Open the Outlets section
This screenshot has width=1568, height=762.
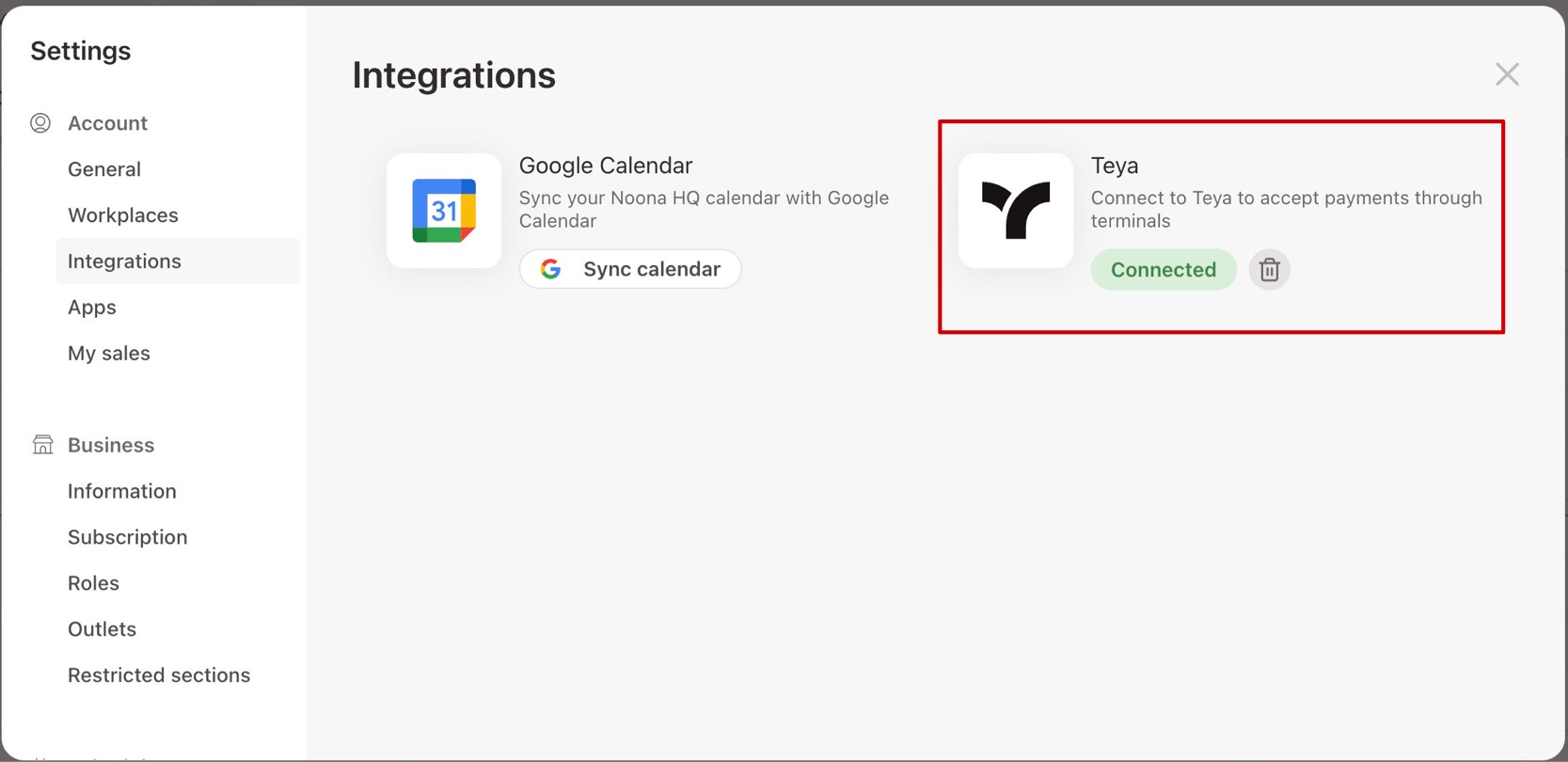[x=102, y=629]
